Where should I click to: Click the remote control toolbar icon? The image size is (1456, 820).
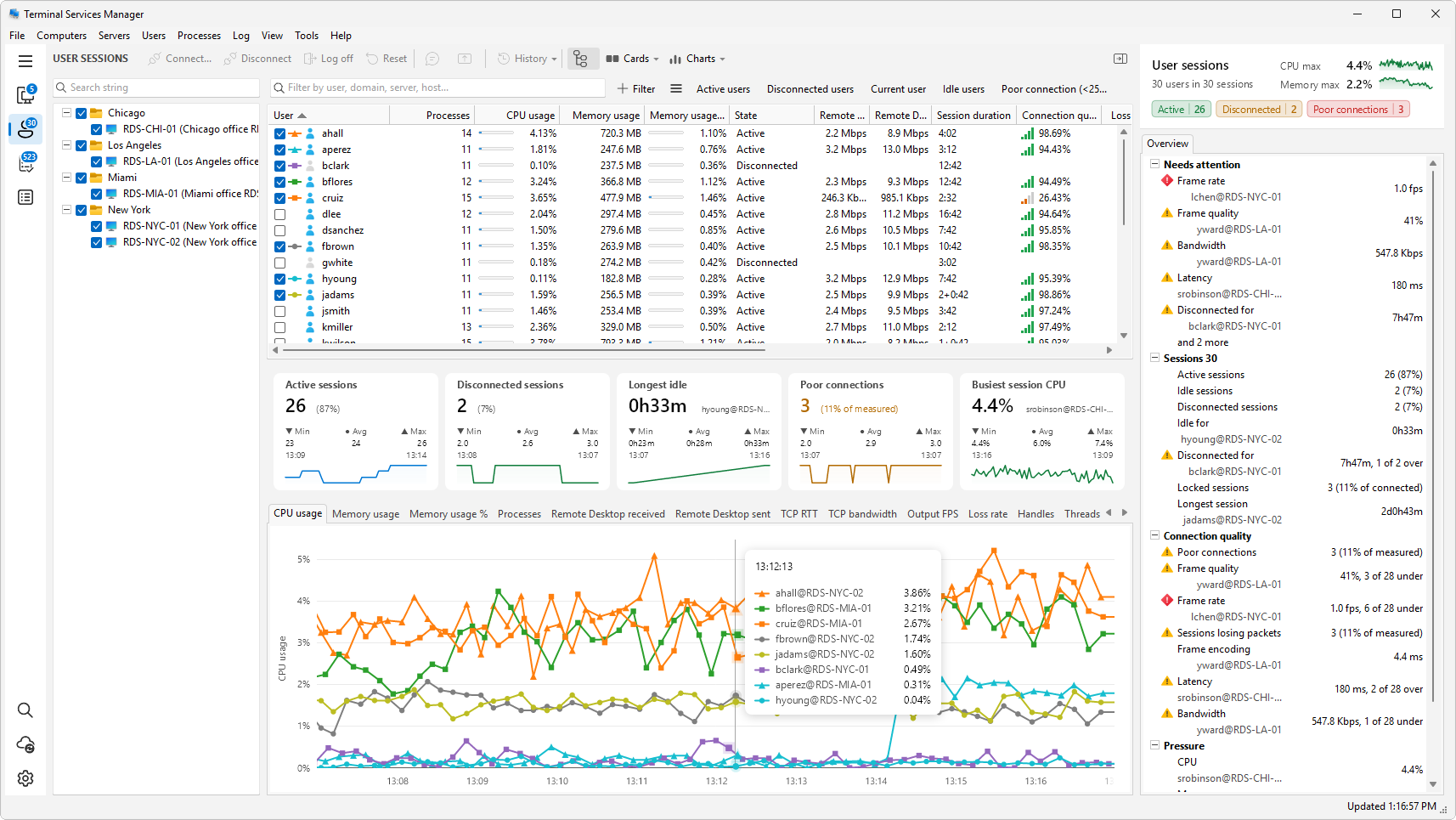[x=465, y=59]
